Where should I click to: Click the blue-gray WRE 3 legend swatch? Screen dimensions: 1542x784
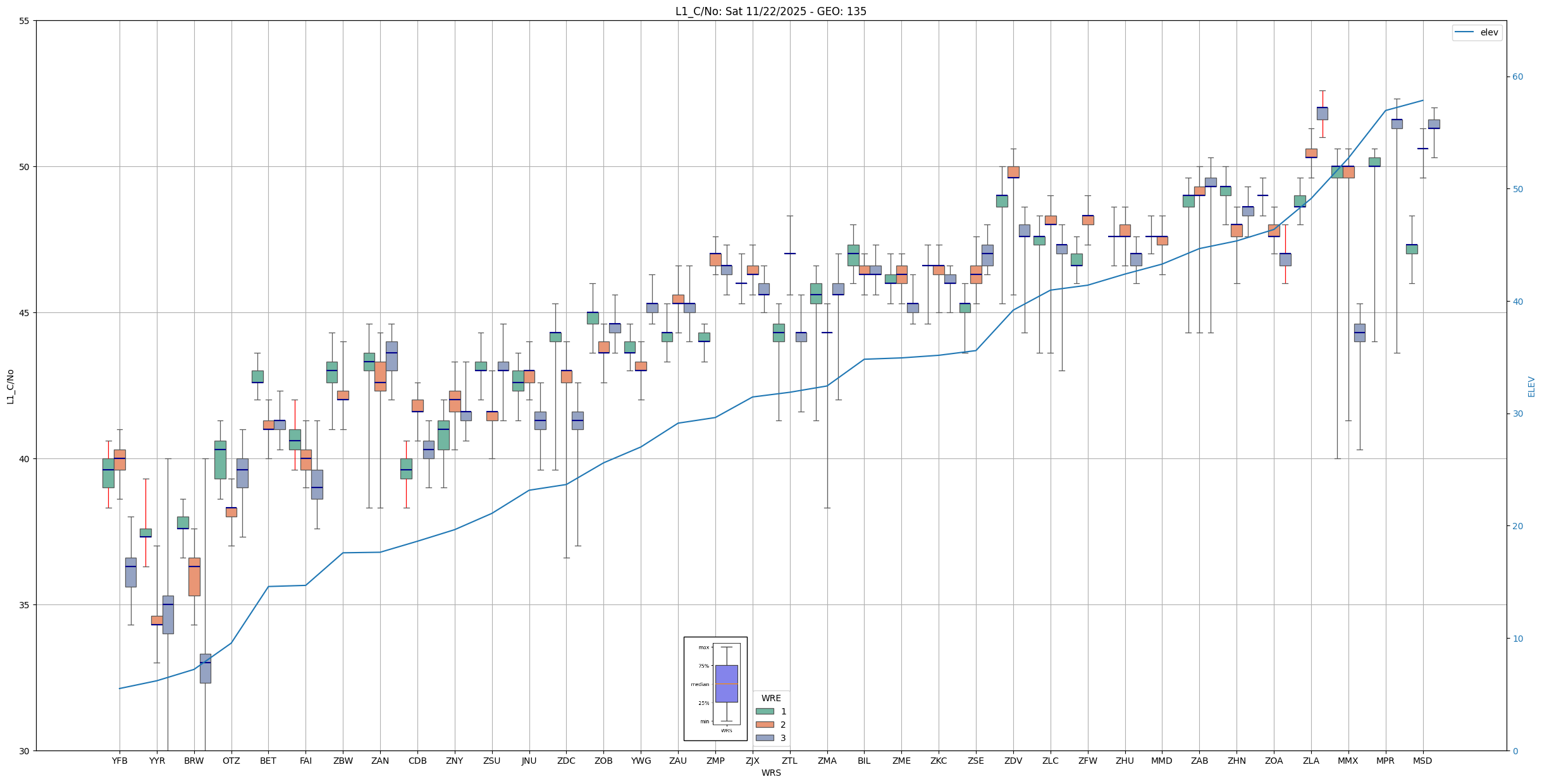tap(765, 738)
